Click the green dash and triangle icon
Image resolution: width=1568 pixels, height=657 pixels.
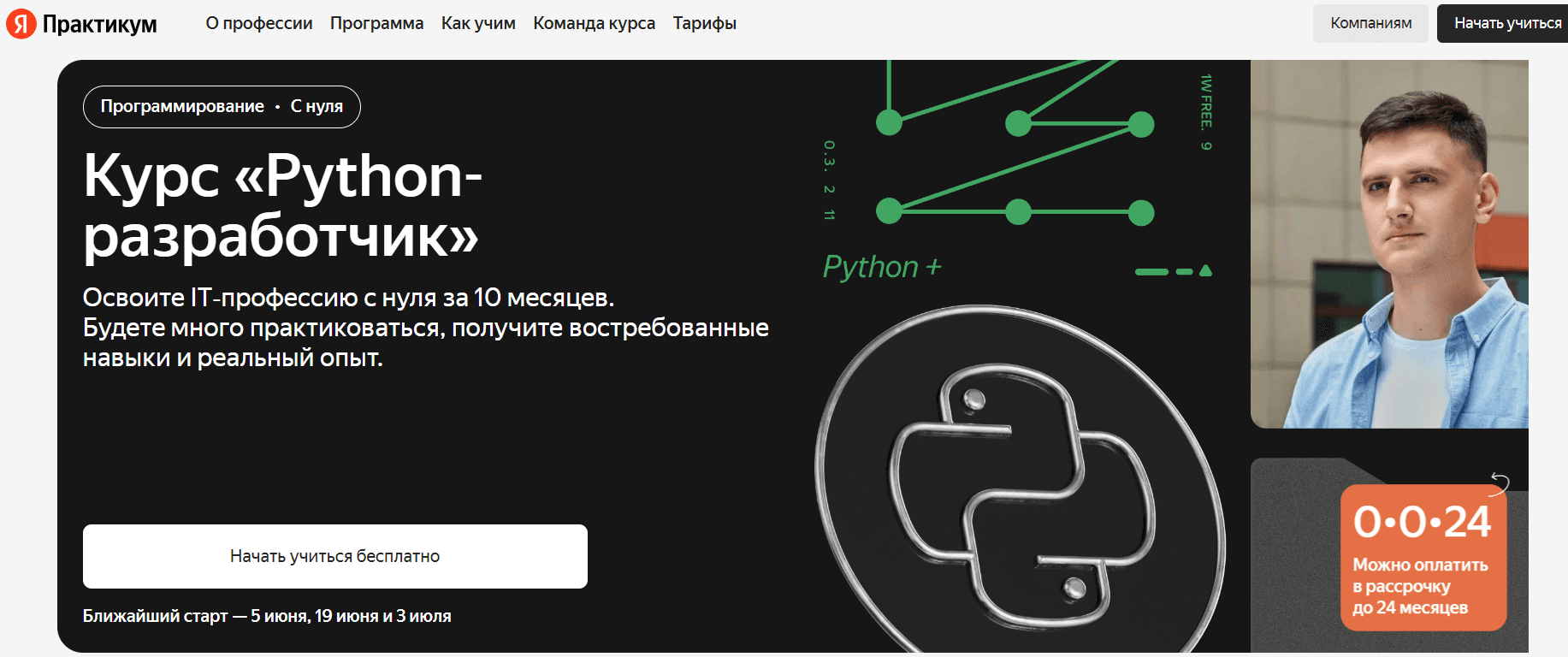(x=1173, y=271)
